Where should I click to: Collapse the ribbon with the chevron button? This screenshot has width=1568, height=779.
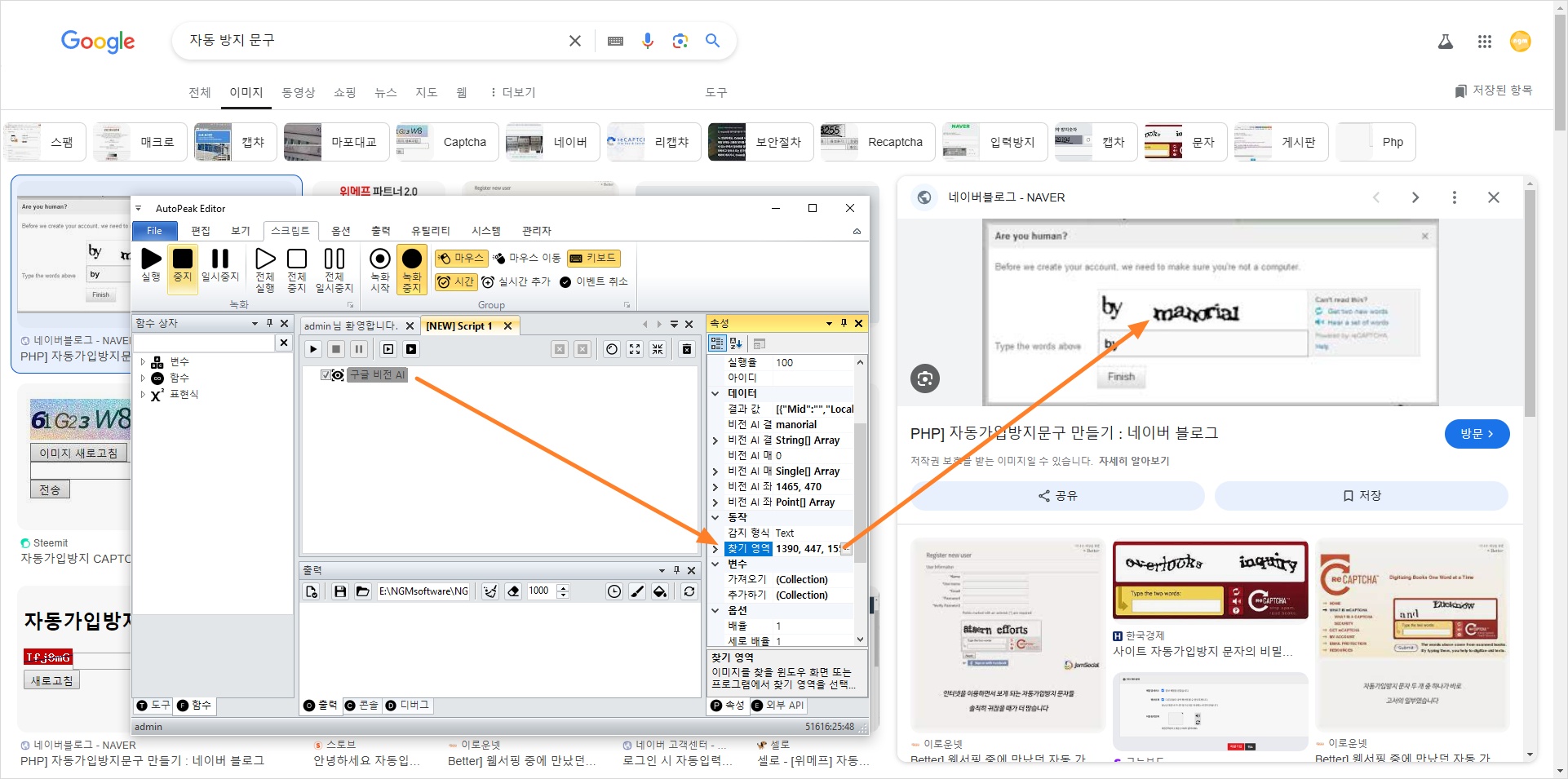(857, 232)
